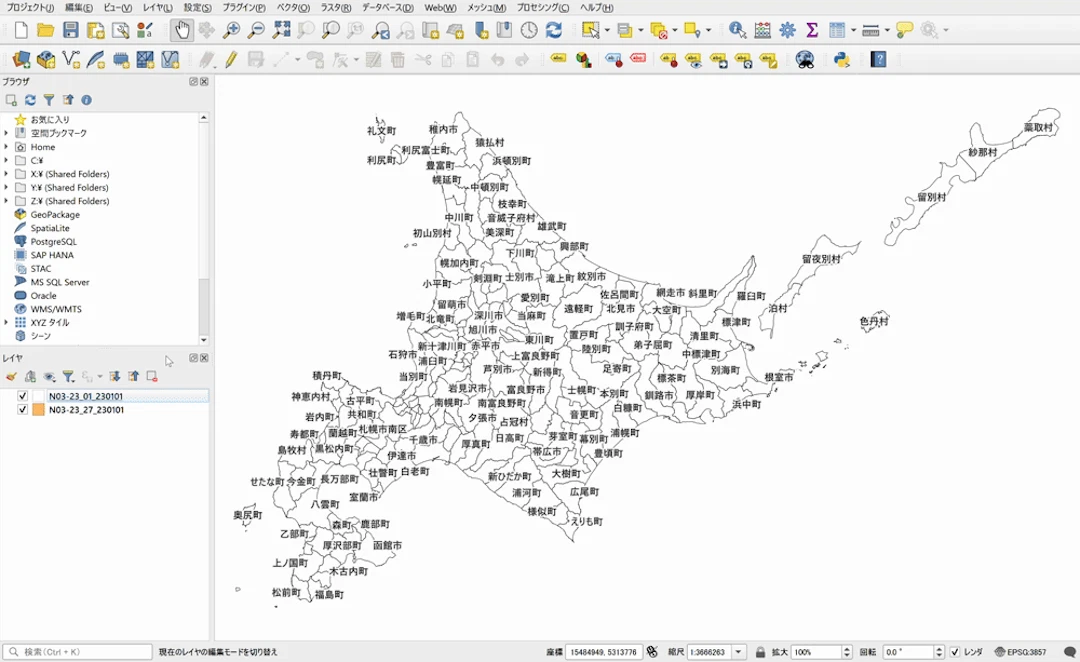Viewport: 1080px width, 662px height.
Task: Open the ベクタ(O) menu
Action: coord(293,8)
